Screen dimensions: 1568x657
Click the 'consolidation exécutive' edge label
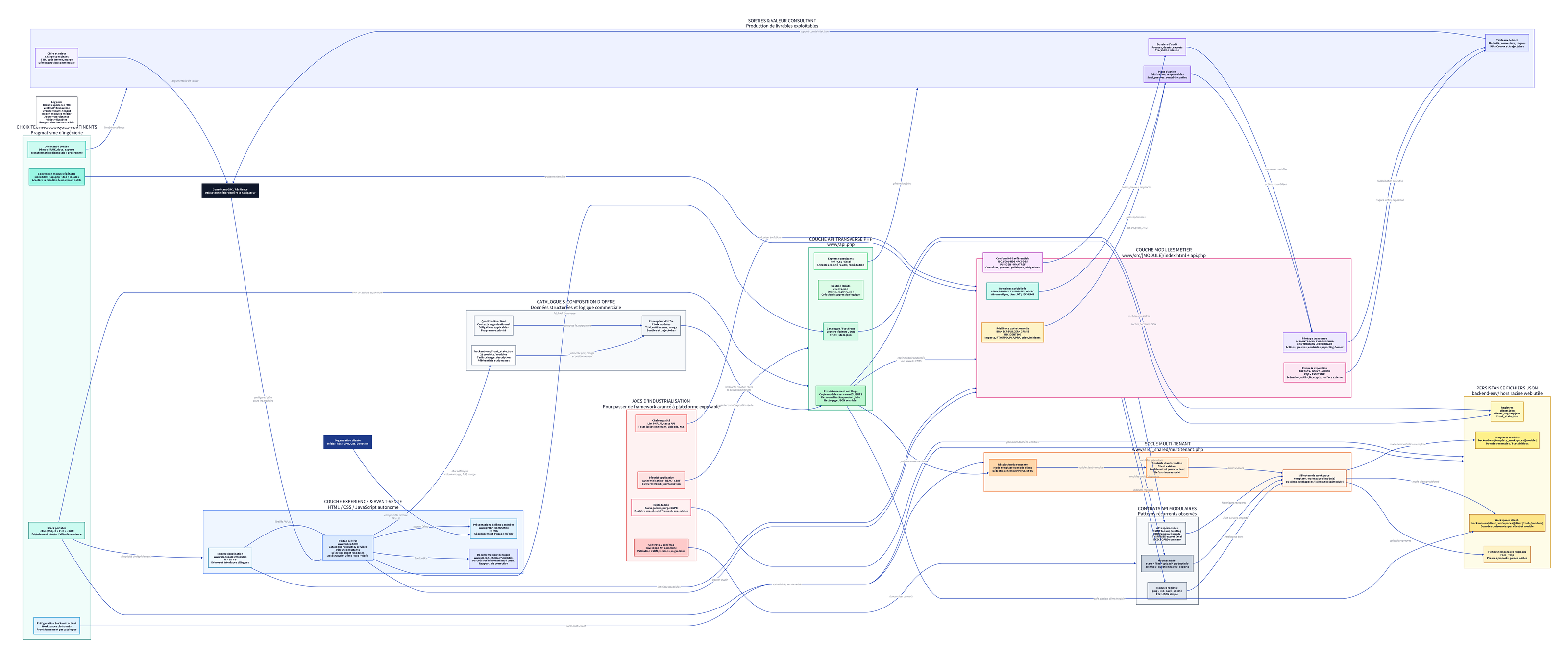(1390, 181)
